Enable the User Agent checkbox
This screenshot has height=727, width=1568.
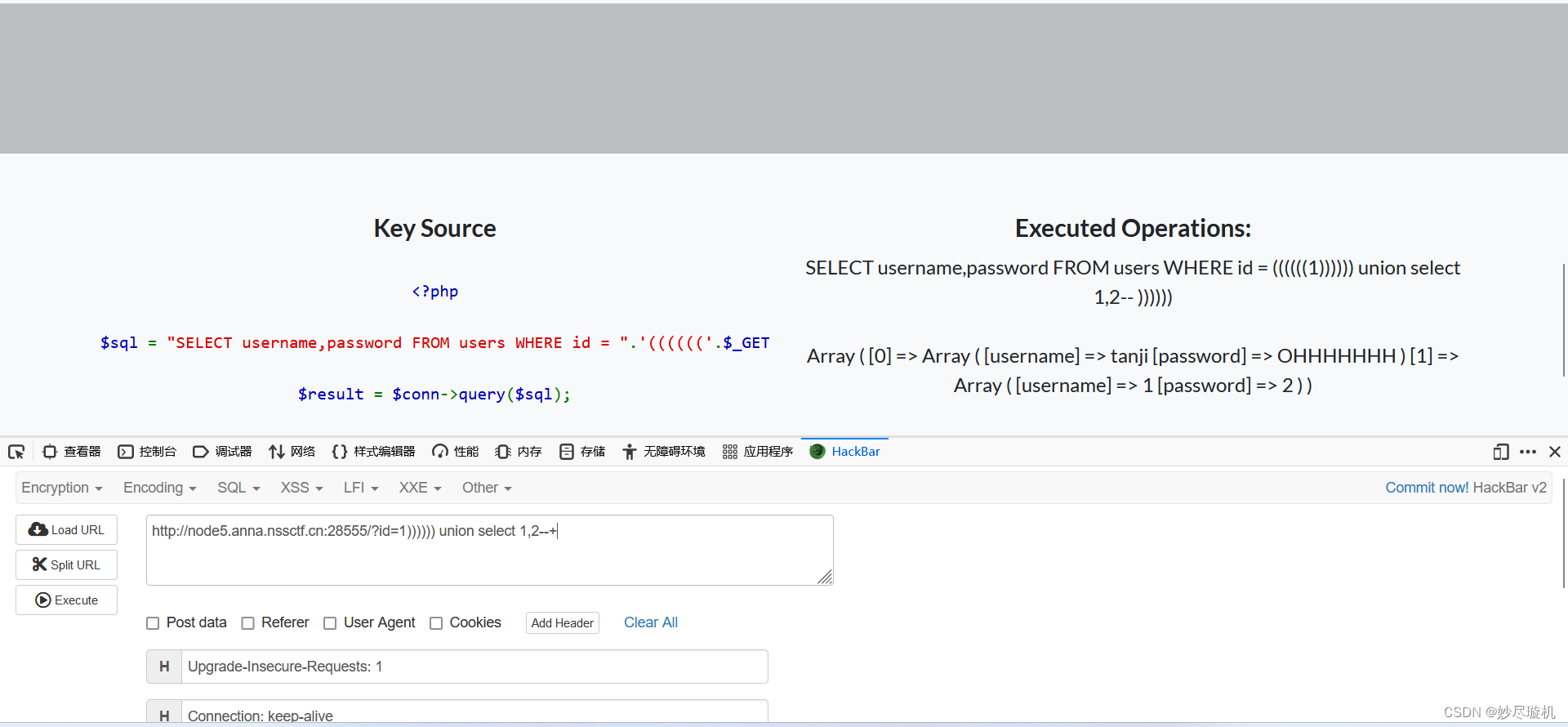tap(330, 623)
